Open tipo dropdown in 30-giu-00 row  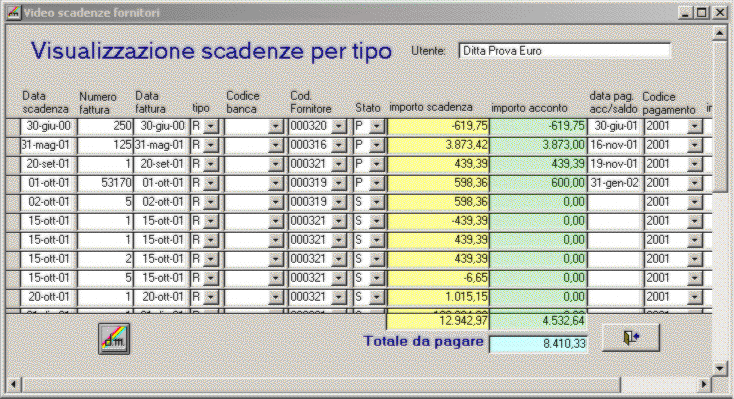pyautogui.click(x=211, y=126)
